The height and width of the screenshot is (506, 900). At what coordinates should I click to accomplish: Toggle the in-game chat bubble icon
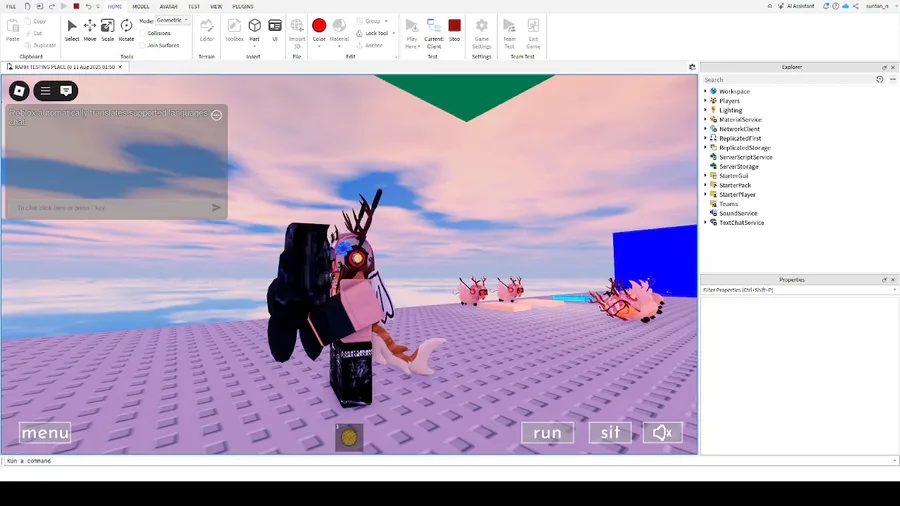pyautogui.click(x=66, y=91)
